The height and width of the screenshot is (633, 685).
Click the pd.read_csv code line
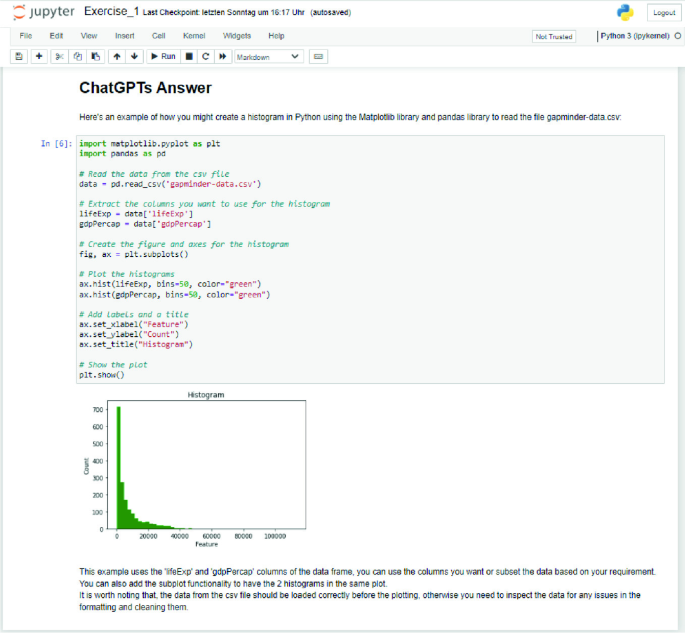click(170, 184)
